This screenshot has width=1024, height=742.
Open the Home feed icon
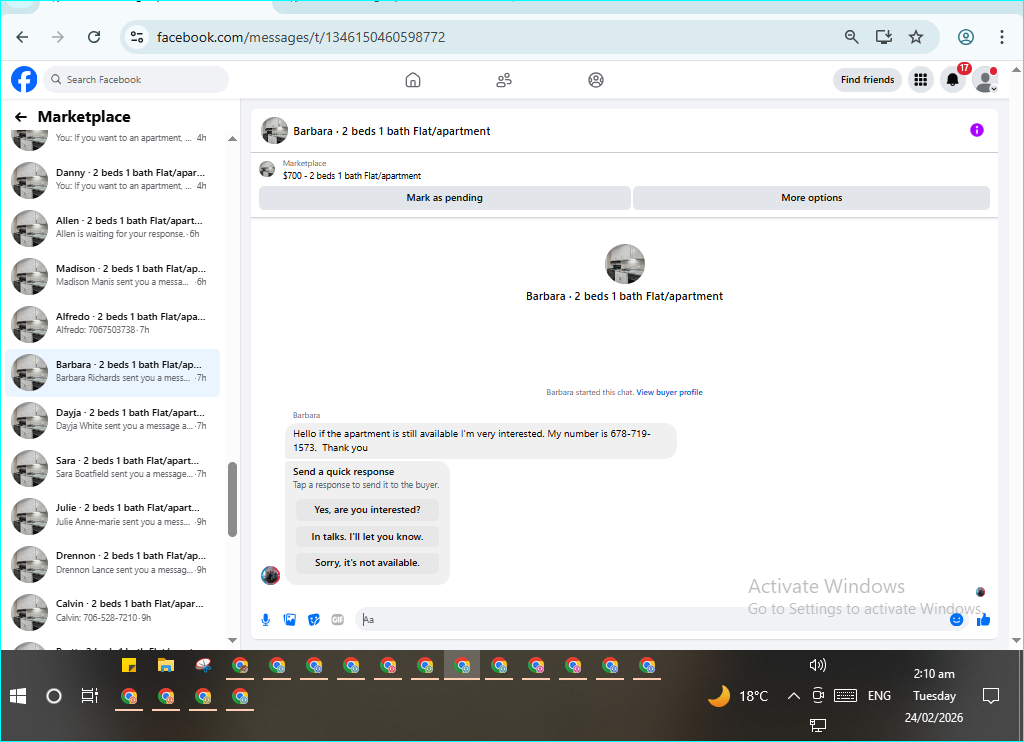click(413, 80)
